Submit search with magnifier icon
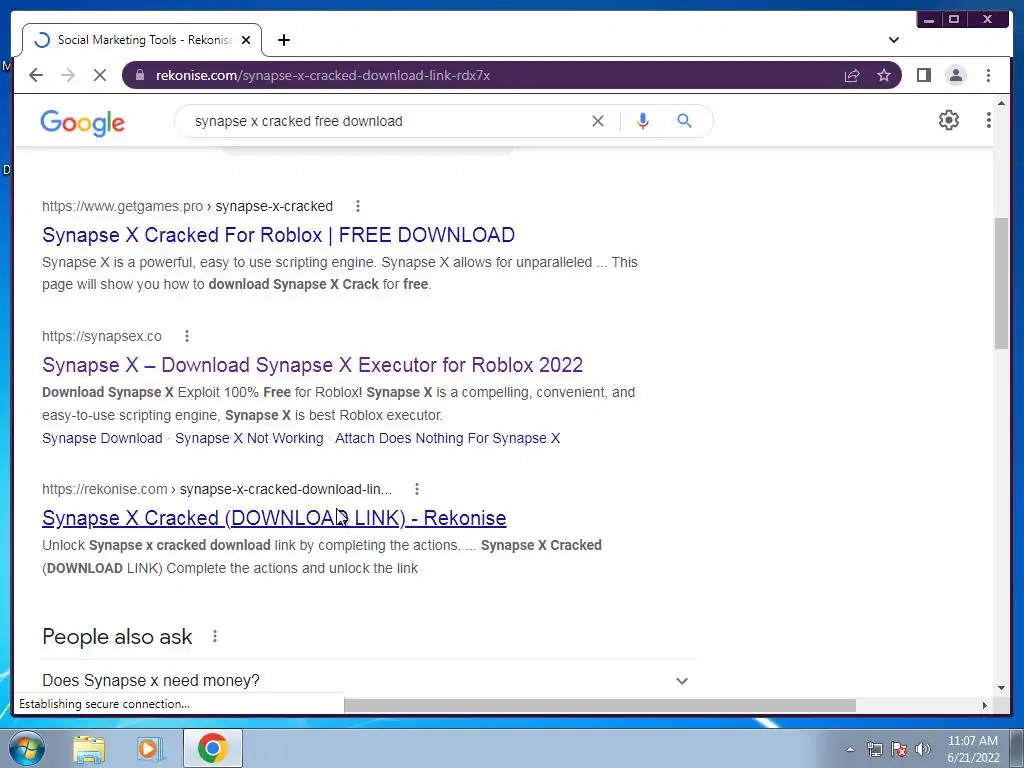This screenshot has height=768, width=1024. tap(684, 121)
